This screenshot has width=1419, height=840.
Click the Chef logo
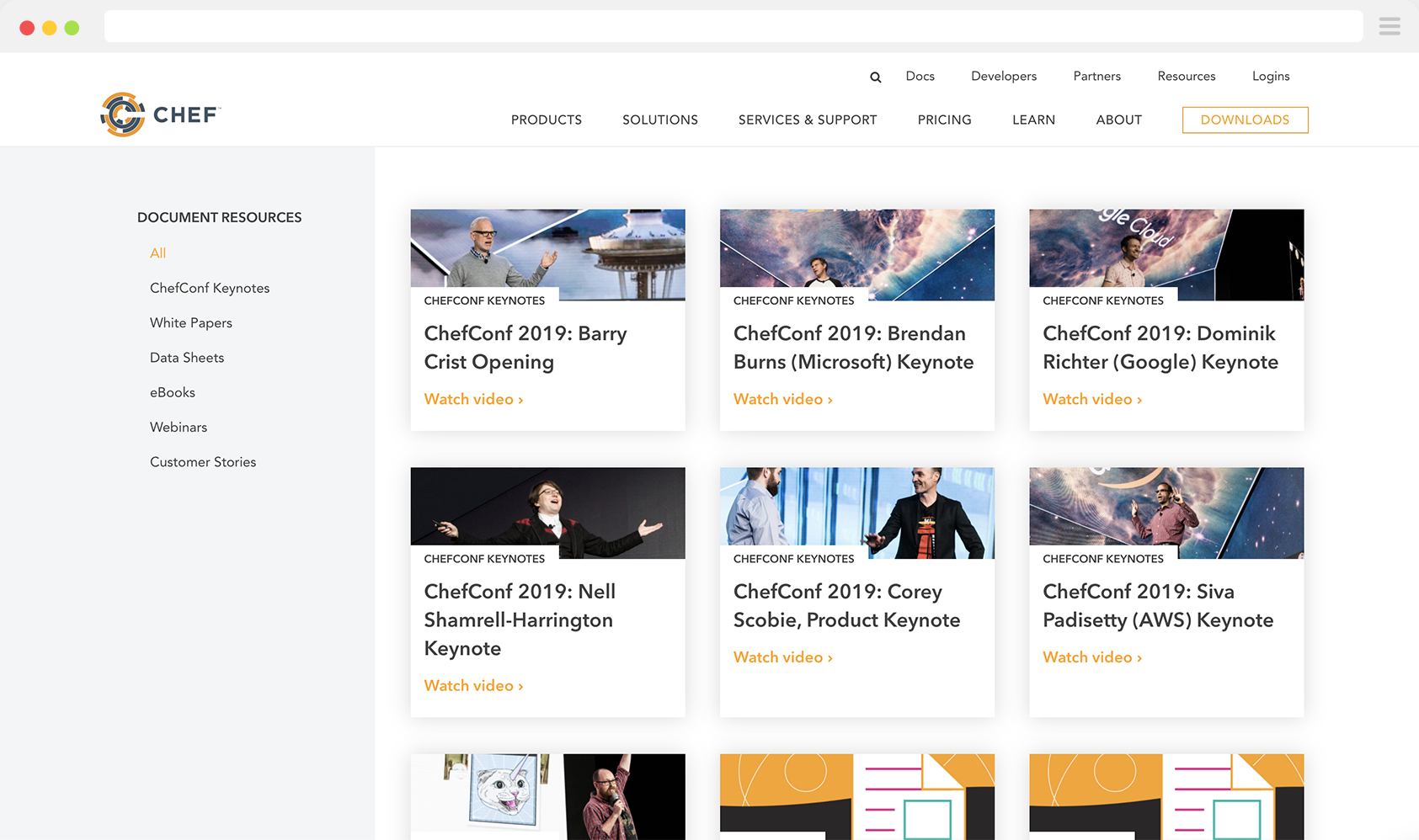tap(160, 114)
